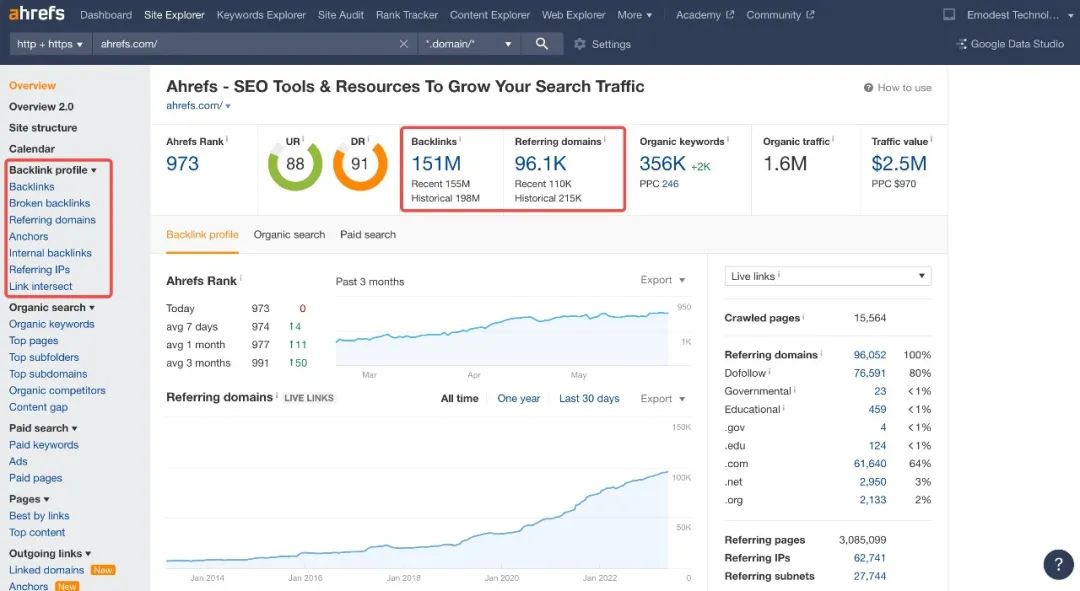This screenshot has height=591, width=1080.
Task: Open the Settings gear icon
Action: point(580,44)
